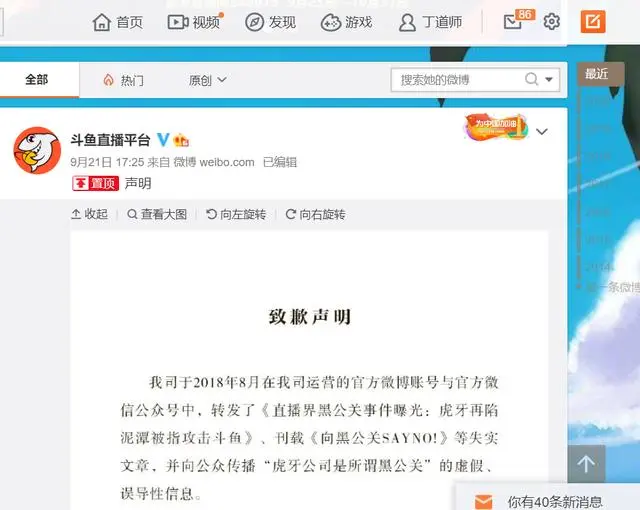This screenshot has width=640, height=510.
Task: Expand the 原创 filter dropdown
Action: [207, 80]
